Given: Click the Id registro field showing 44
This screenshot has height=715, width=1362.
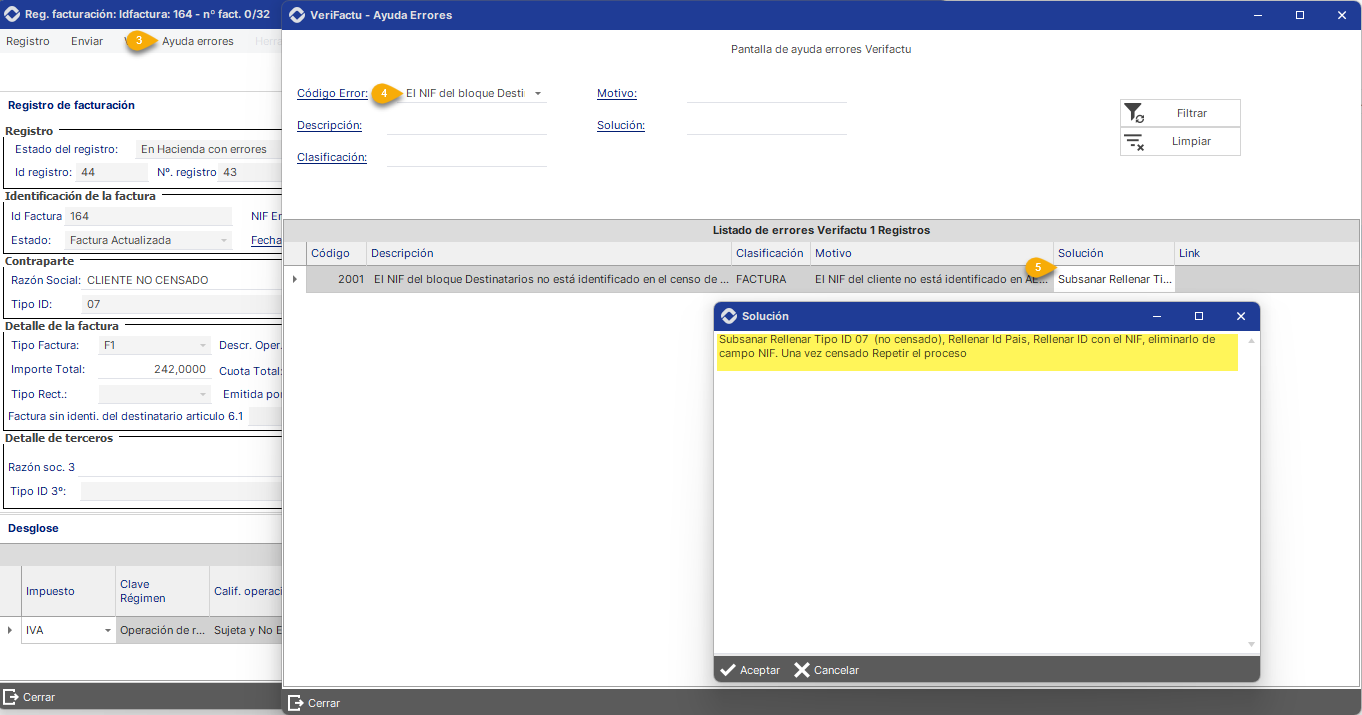Looking at the screenshot, I should pyautogui.click(x=112, y=172).
